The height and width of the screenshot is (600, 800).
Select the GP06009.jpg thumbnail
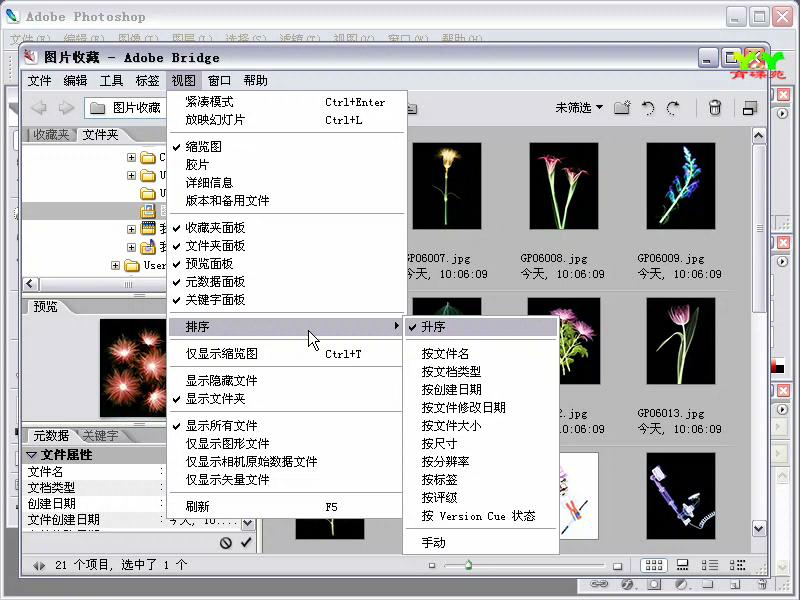[x=681, y=186]
